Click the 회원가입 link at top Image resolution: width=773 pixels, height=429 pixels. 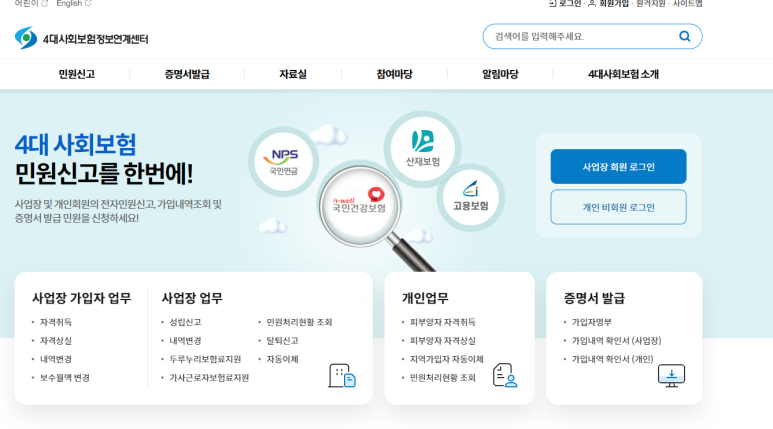coord(614,3)
